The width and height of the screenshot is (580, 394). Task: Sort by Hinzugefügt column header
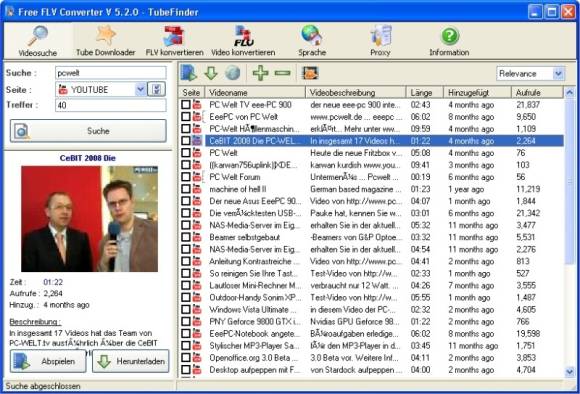point(478,92)
